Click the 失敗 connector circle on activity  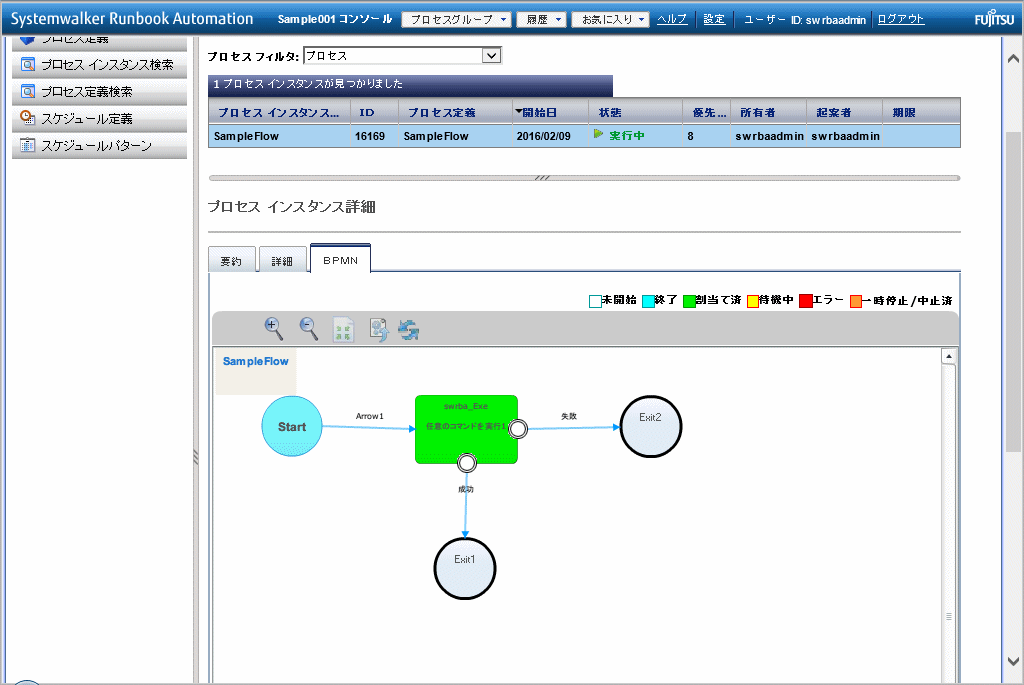518,429
